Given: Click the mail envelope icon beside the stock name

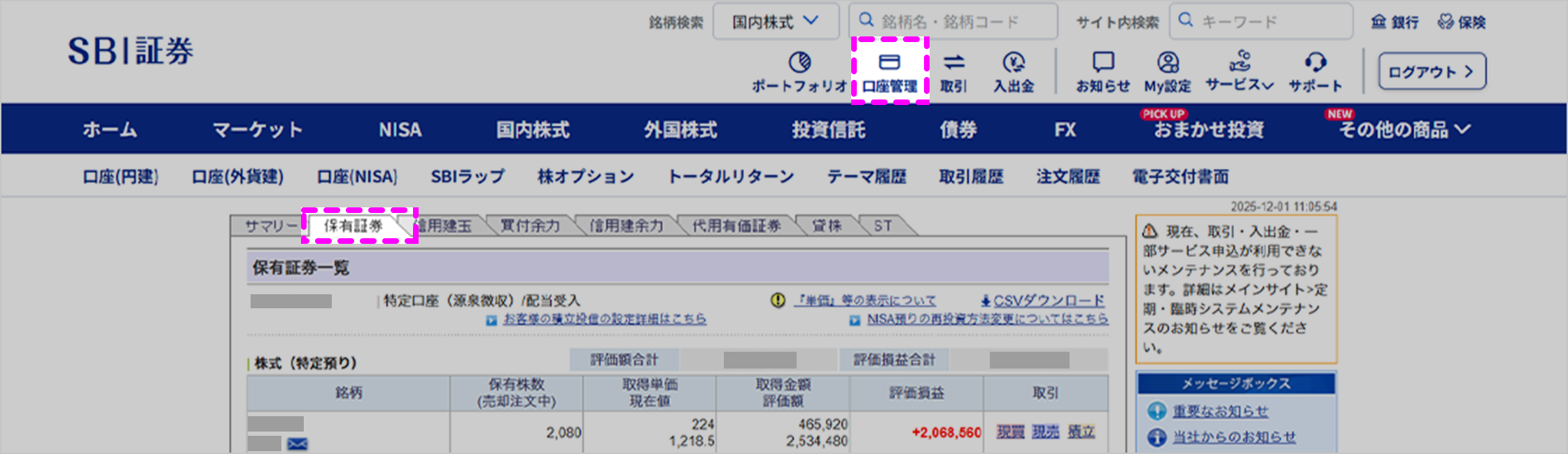Looking at the screenshot, I should click(297, 444).
